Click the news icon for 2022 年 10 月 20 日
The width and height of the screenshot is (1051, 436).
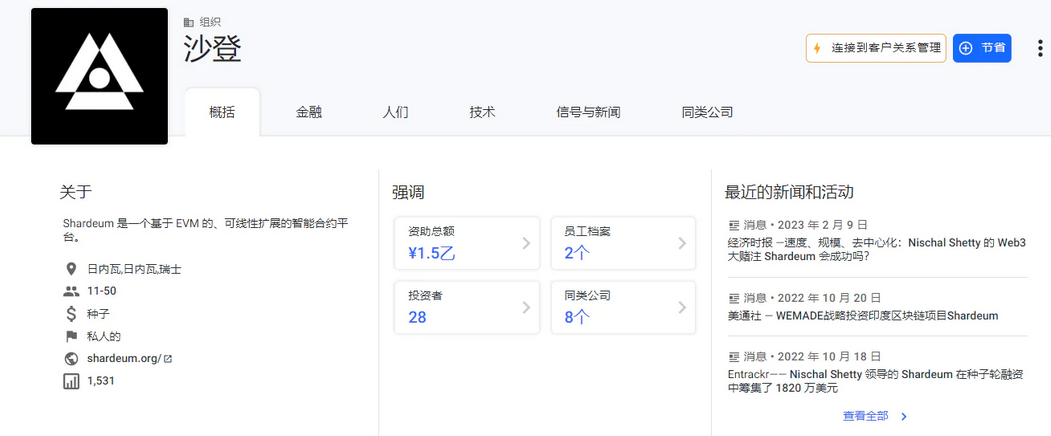coord(733,298)
